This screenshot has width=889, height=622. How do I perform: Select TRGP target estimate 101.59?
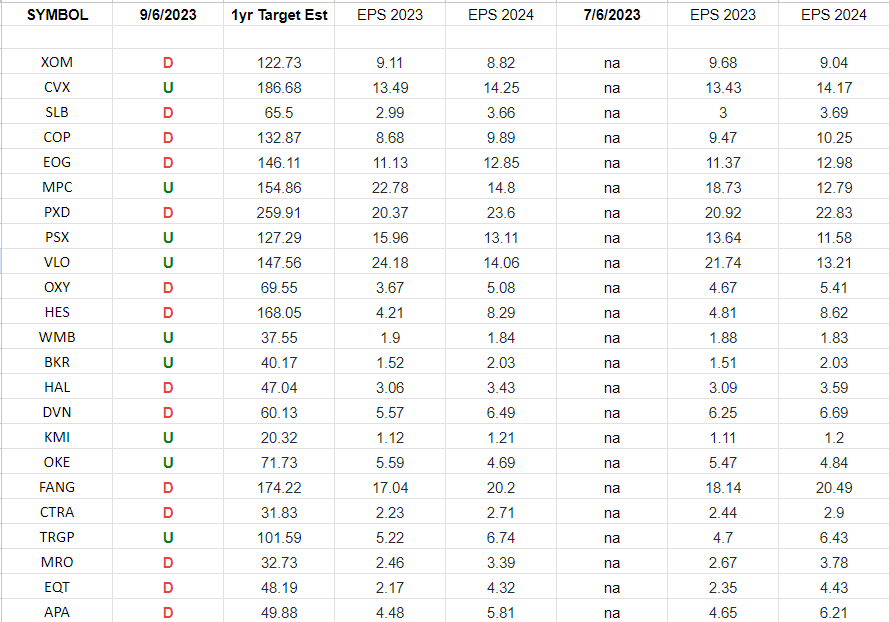tap(279, 537)
